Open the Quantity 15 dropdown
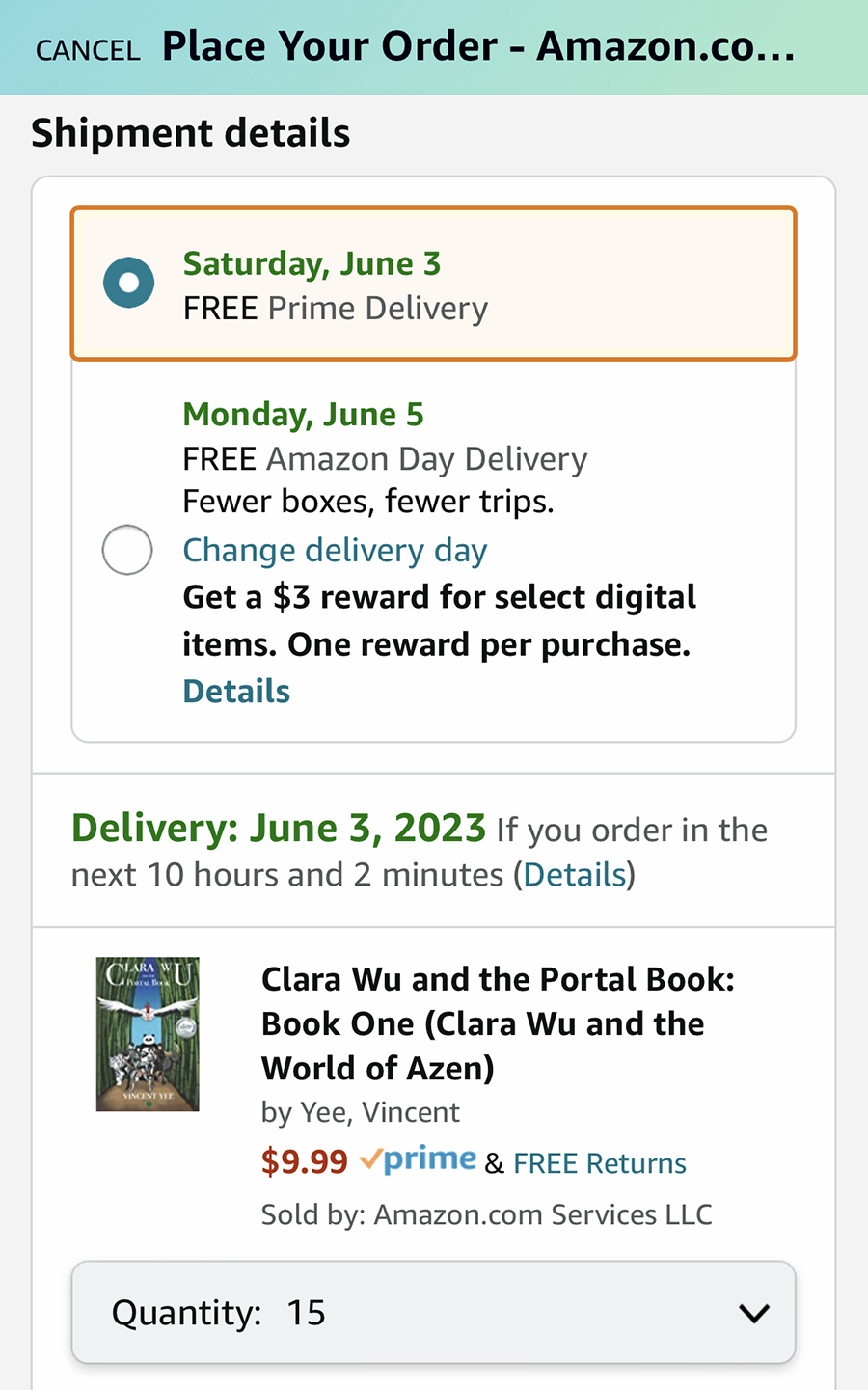Image resolution: width=868 pixels, height=1390 pixels. pyautogui.click(x=433, y=1312)
